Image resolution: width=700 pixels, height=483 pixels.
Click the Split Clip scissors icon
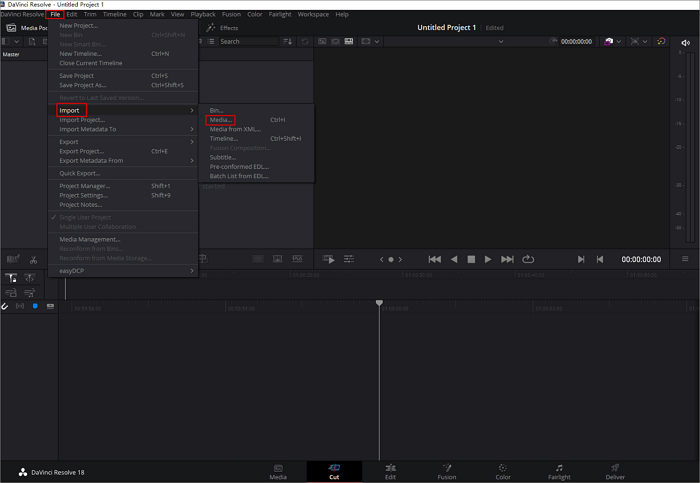pos(33,260)
